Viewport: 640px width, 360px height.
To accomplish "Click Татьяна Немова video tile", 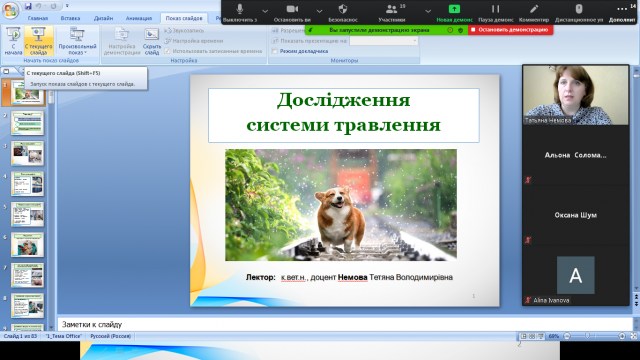I will pyautogui.click(x=576, y=95).
